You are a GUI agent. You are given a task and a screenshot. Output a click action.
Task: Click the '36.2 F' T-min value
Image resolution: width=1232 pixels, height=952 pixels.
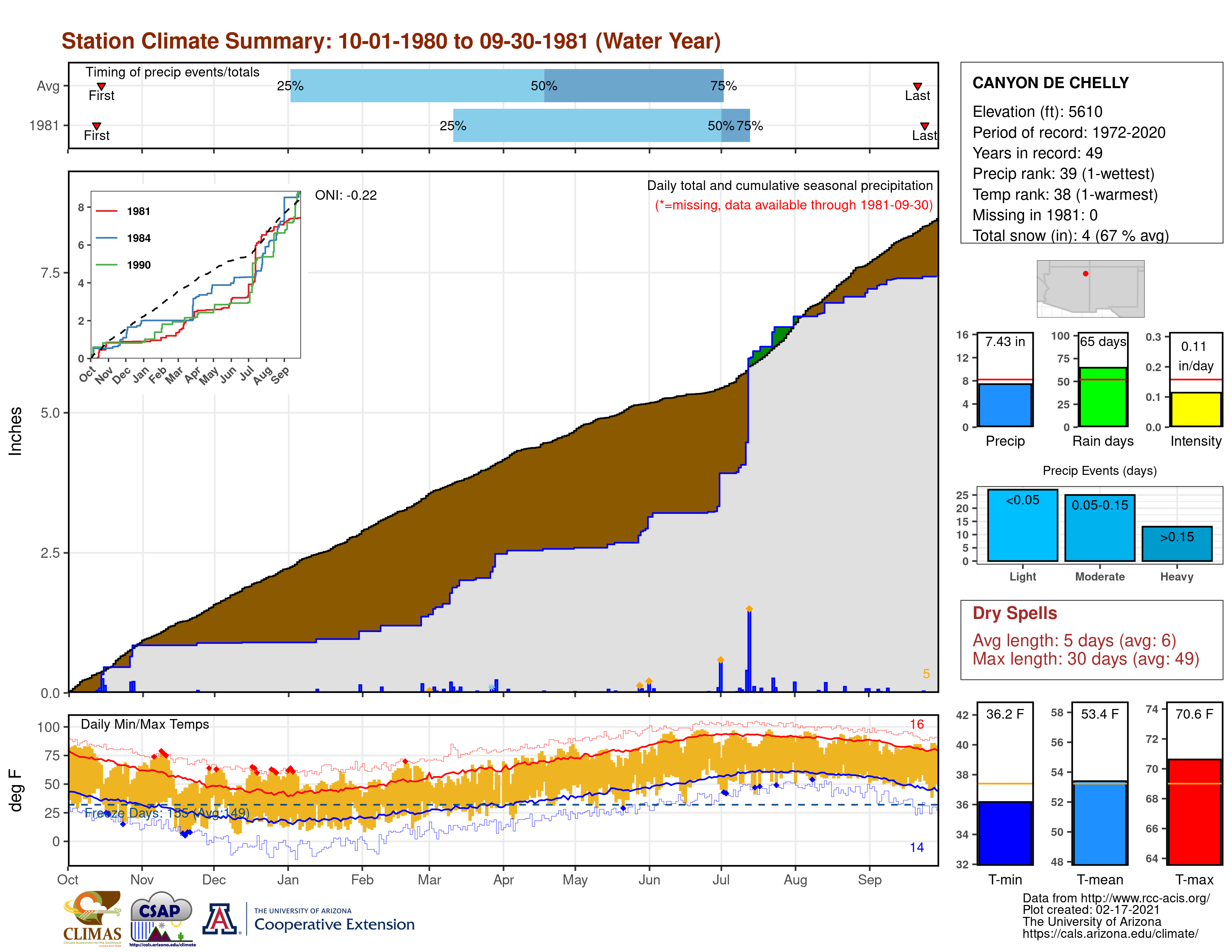[x=1005, y=714]
